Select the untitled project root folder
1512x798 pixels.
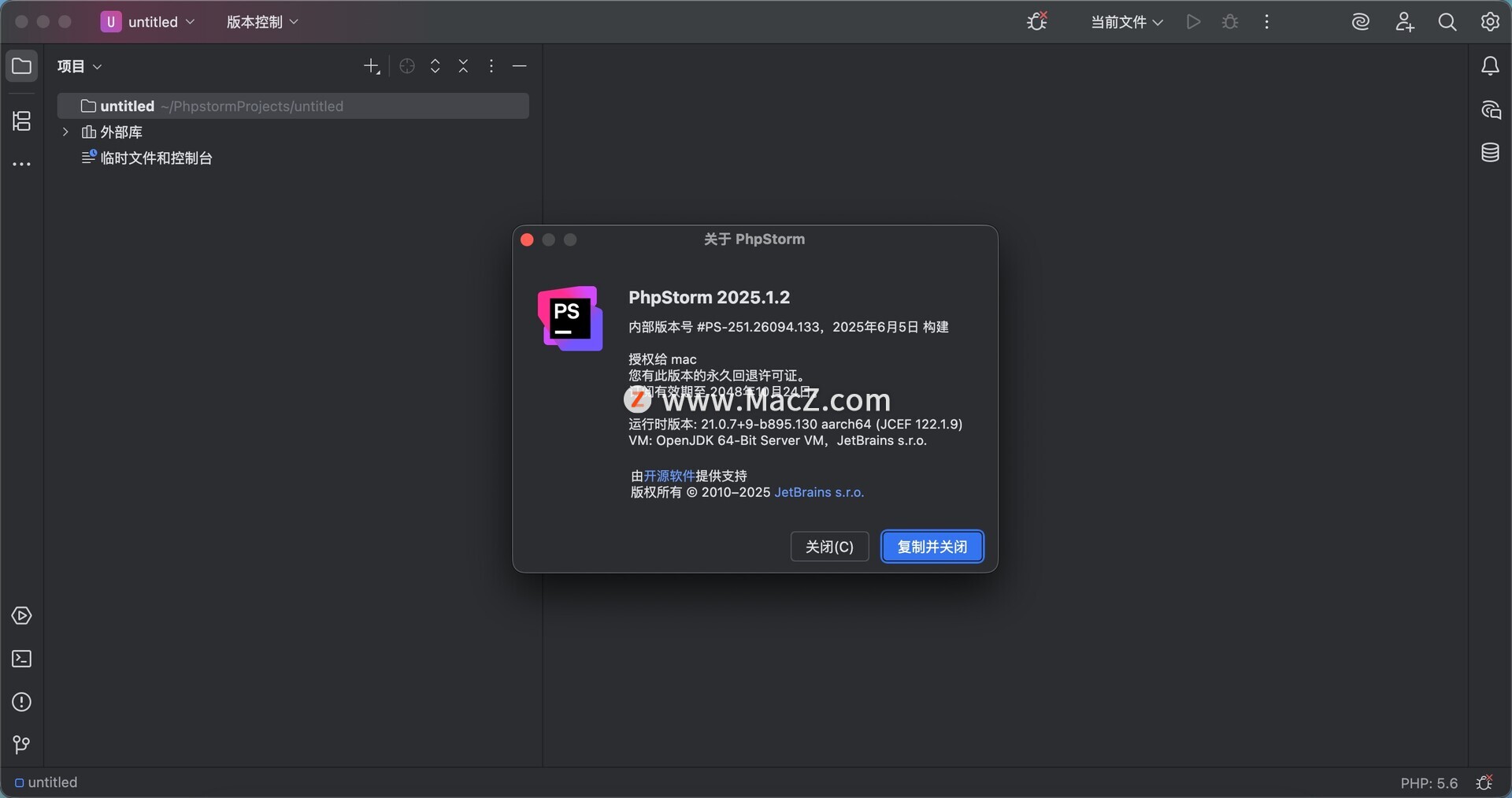point(293,106)
